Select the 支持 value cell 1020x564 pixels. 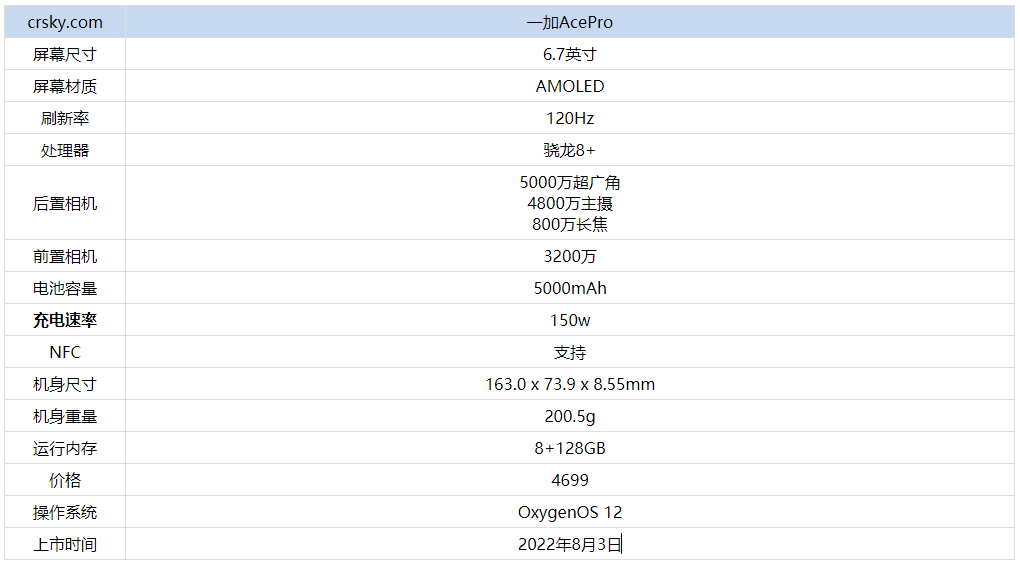point(570,351)
